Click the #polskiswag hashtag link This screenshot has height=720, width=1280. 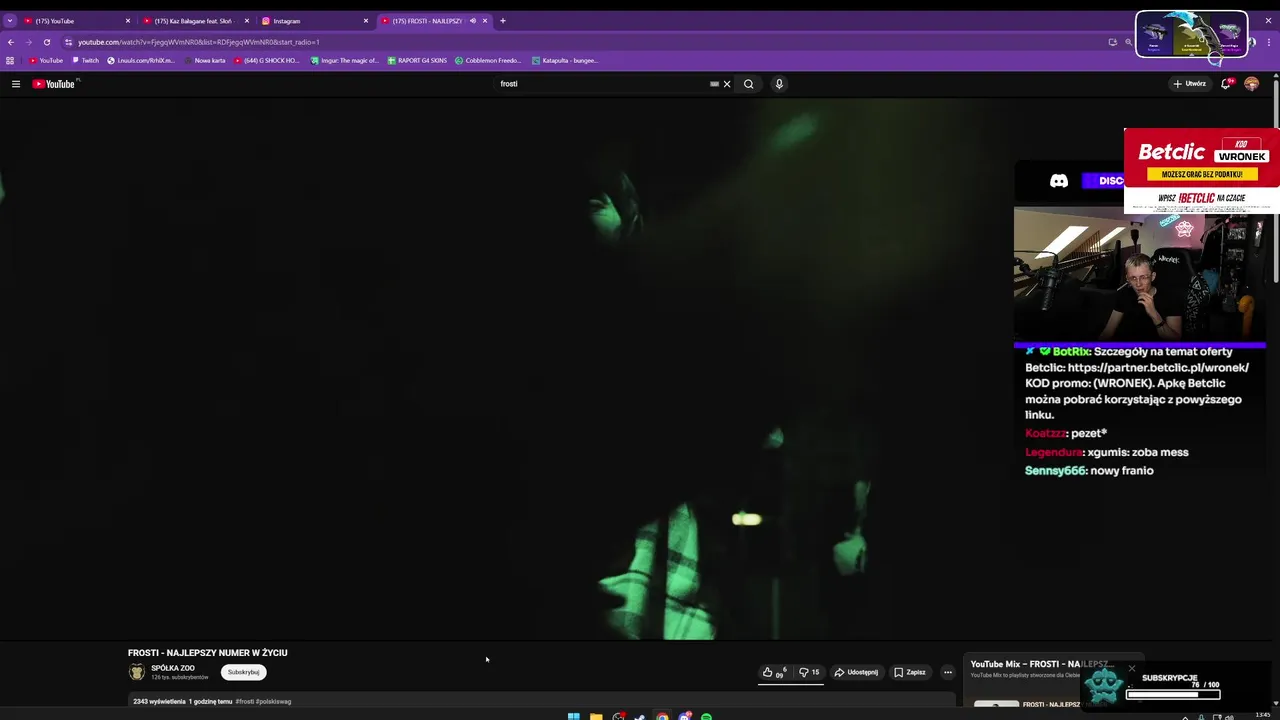coord(273,701)
